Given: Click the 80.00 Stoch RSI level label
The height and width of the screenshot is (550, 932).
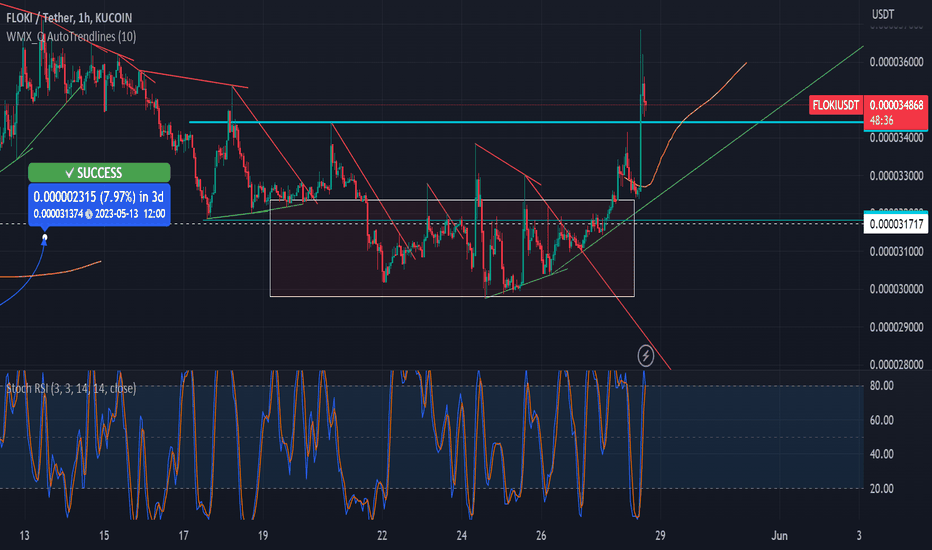Looking at the screenshot, I should [881, 385].
